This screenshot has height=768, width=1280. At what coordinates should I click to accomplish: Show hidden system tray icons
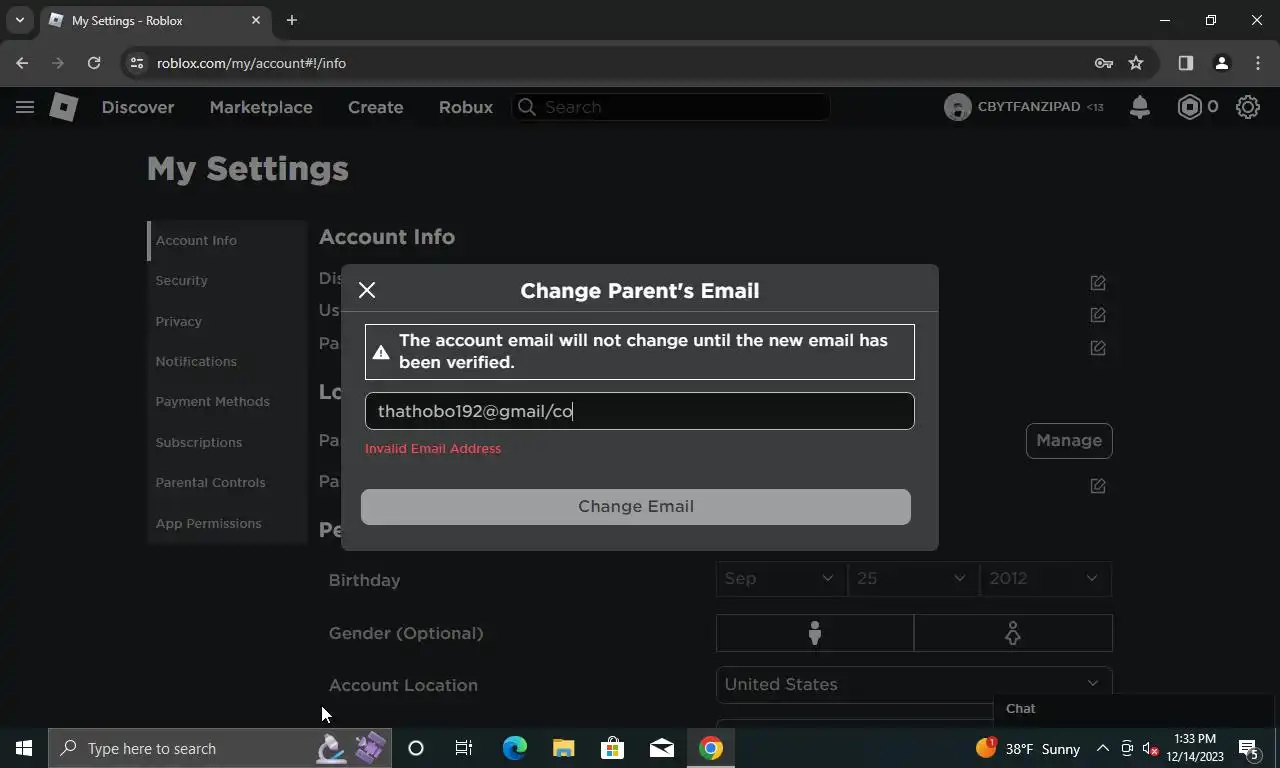click(x=1102, y=748)
